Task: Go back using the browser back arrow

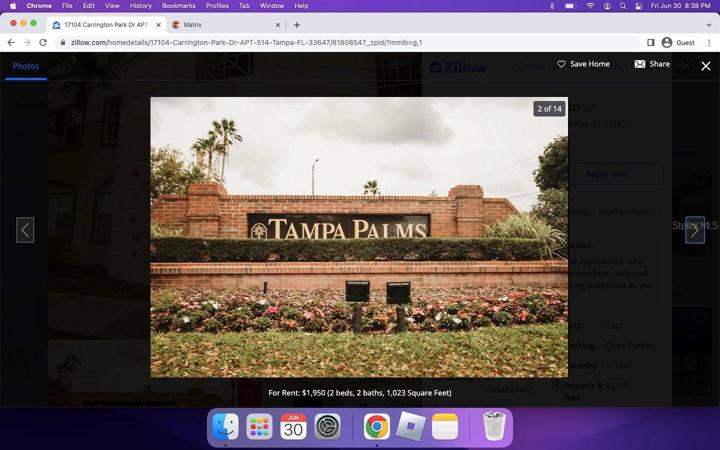Action: click(x=11, y=42)
